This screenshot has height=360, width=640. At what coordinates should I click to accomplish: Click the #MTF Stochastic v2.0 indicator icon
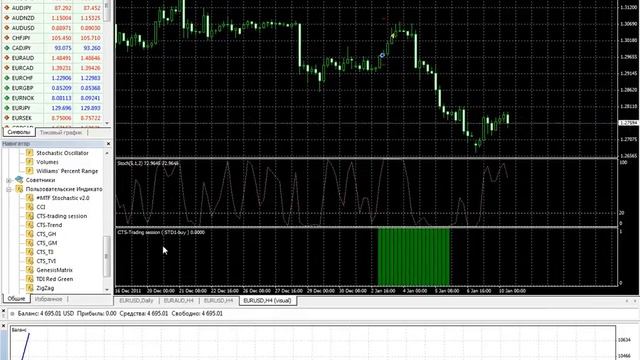[x=29, y=198]
